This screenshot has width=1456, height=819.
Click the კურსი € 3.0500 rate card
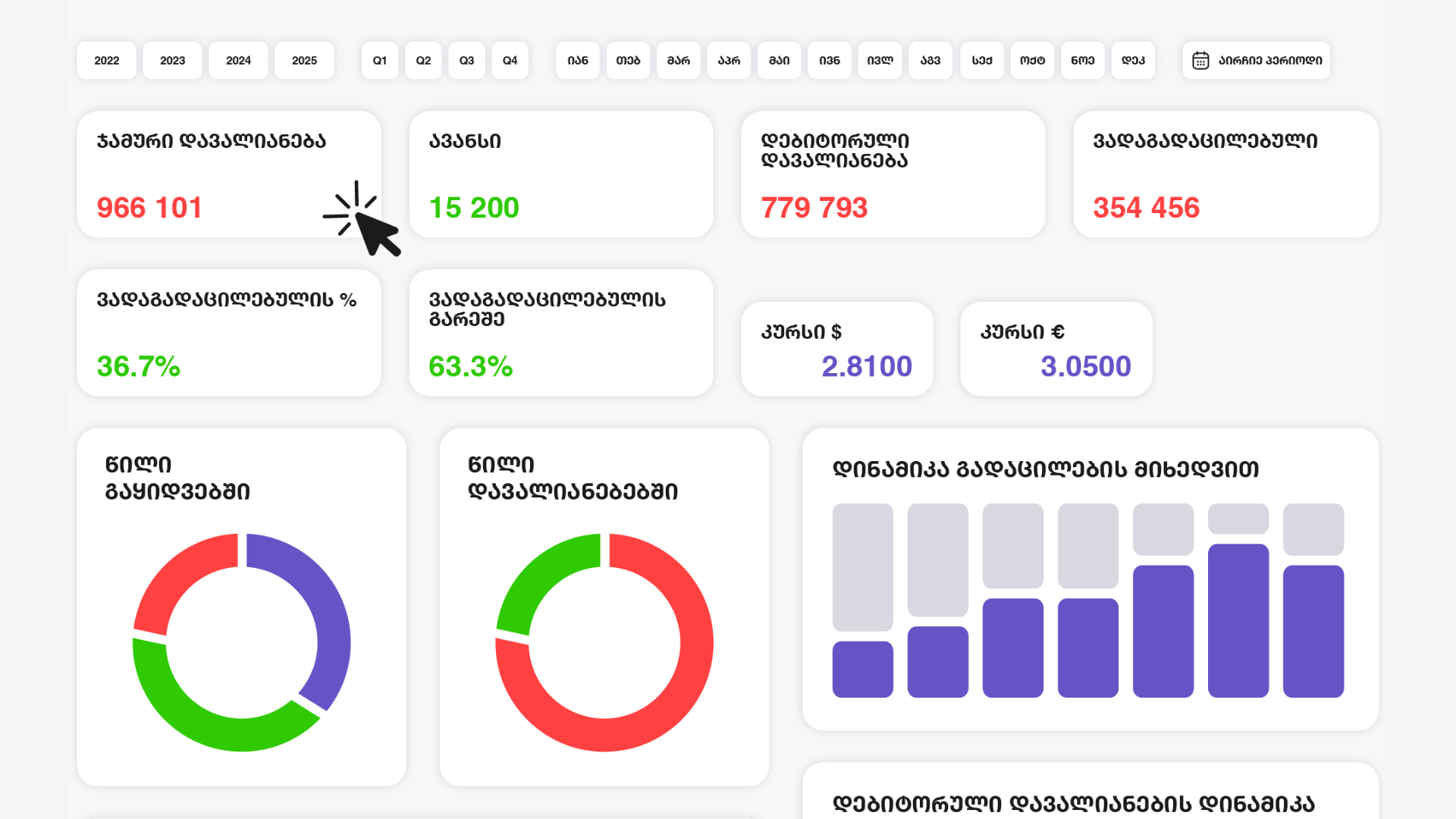click(1056, 349)
